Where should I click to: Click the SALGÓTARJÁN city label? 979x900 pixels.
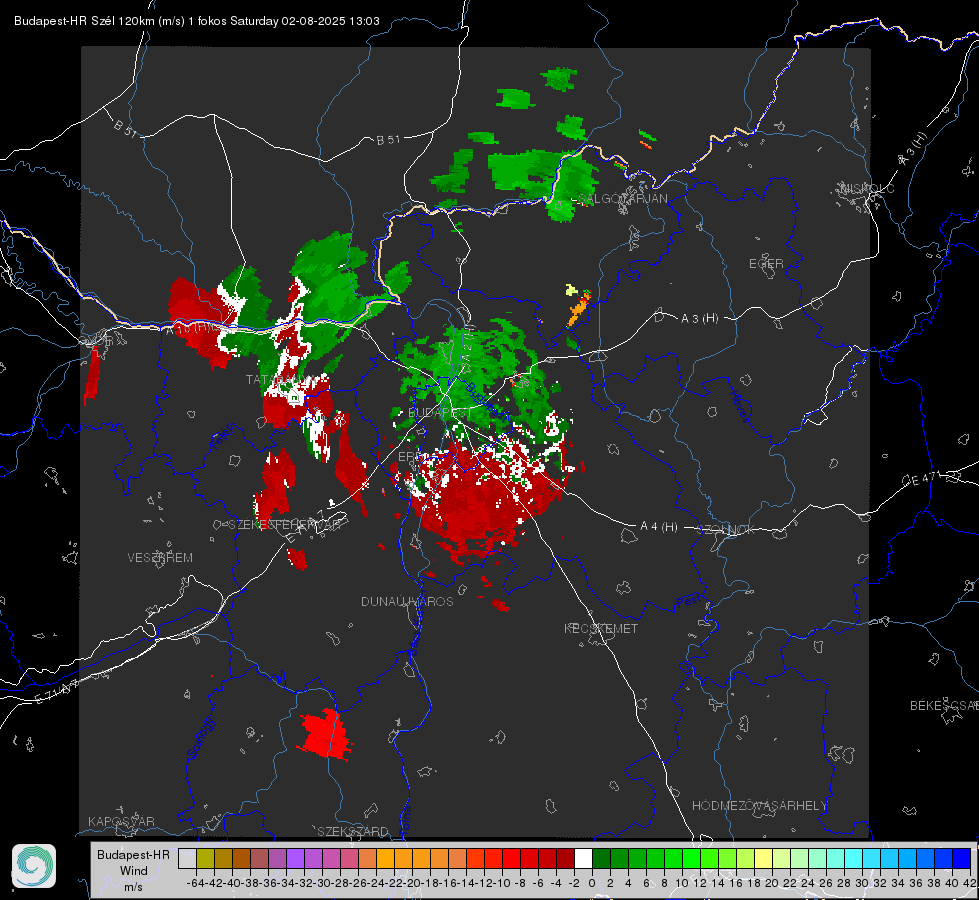622,199
